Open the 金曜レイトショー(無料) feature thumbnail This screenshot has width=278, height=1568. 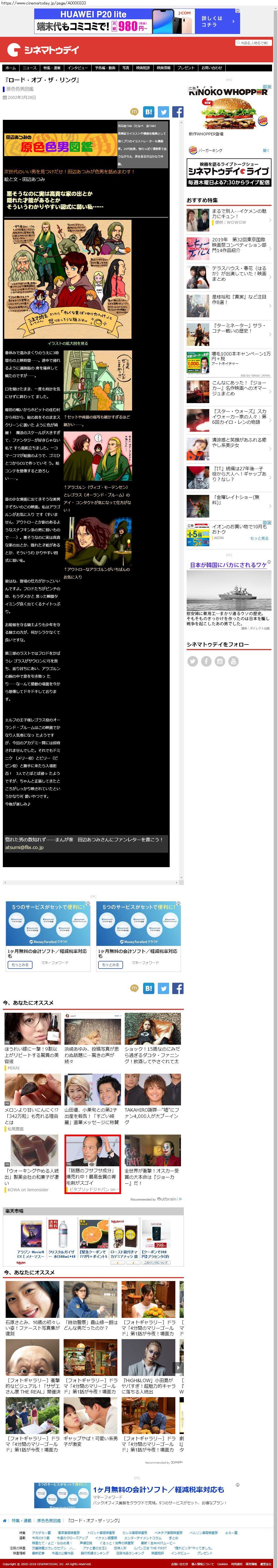[198, 506]
